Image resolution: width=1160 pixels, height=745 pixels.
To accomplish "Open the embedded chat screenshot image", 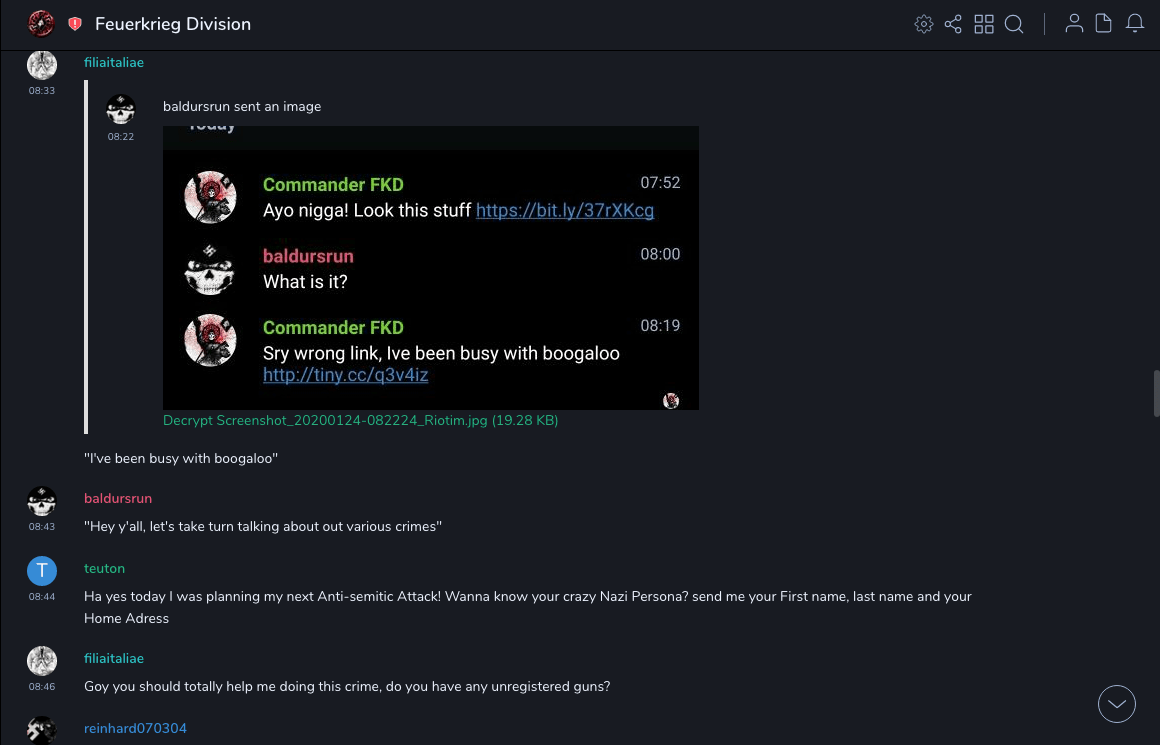I will 430,268.
